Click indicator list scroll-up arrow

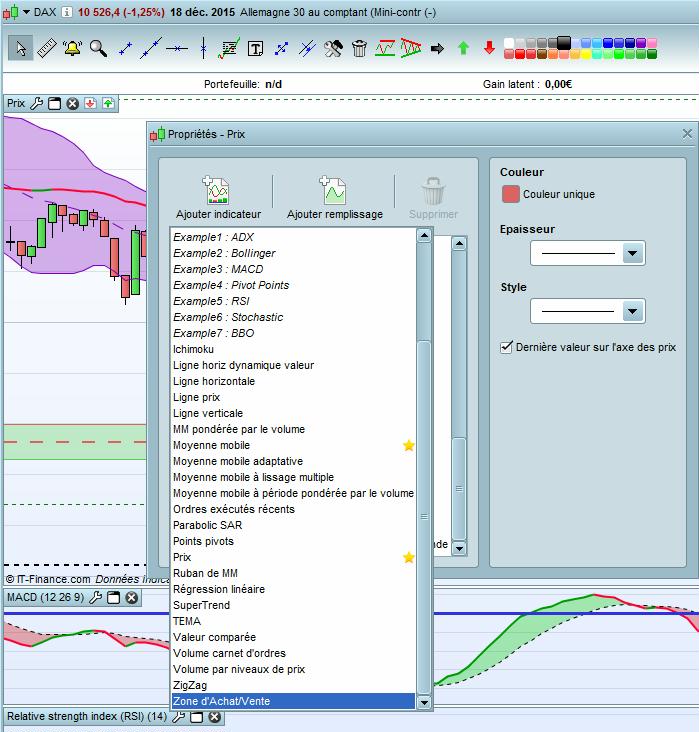424,235
